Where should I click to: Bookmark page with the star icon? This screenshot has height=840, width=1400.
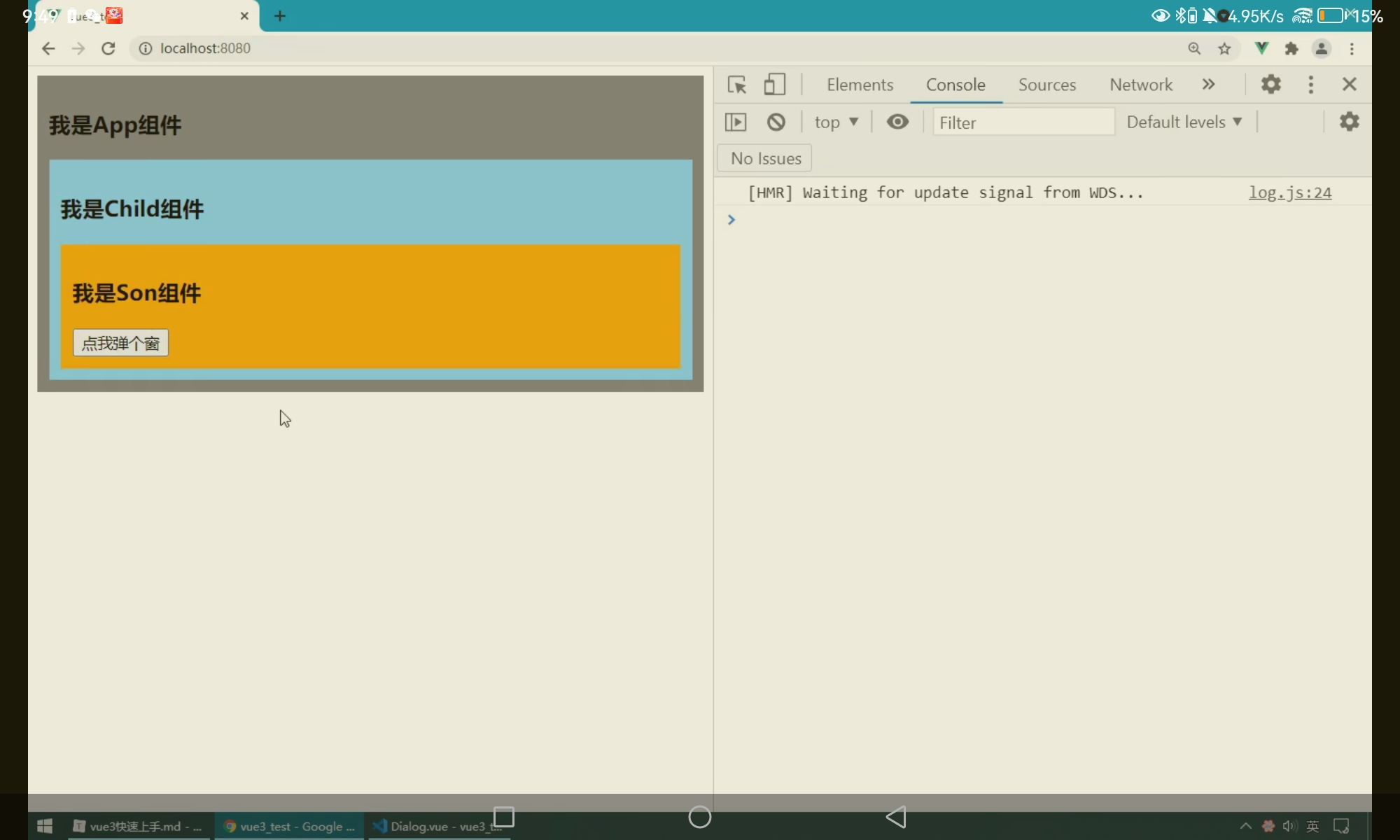[1224, 48]
